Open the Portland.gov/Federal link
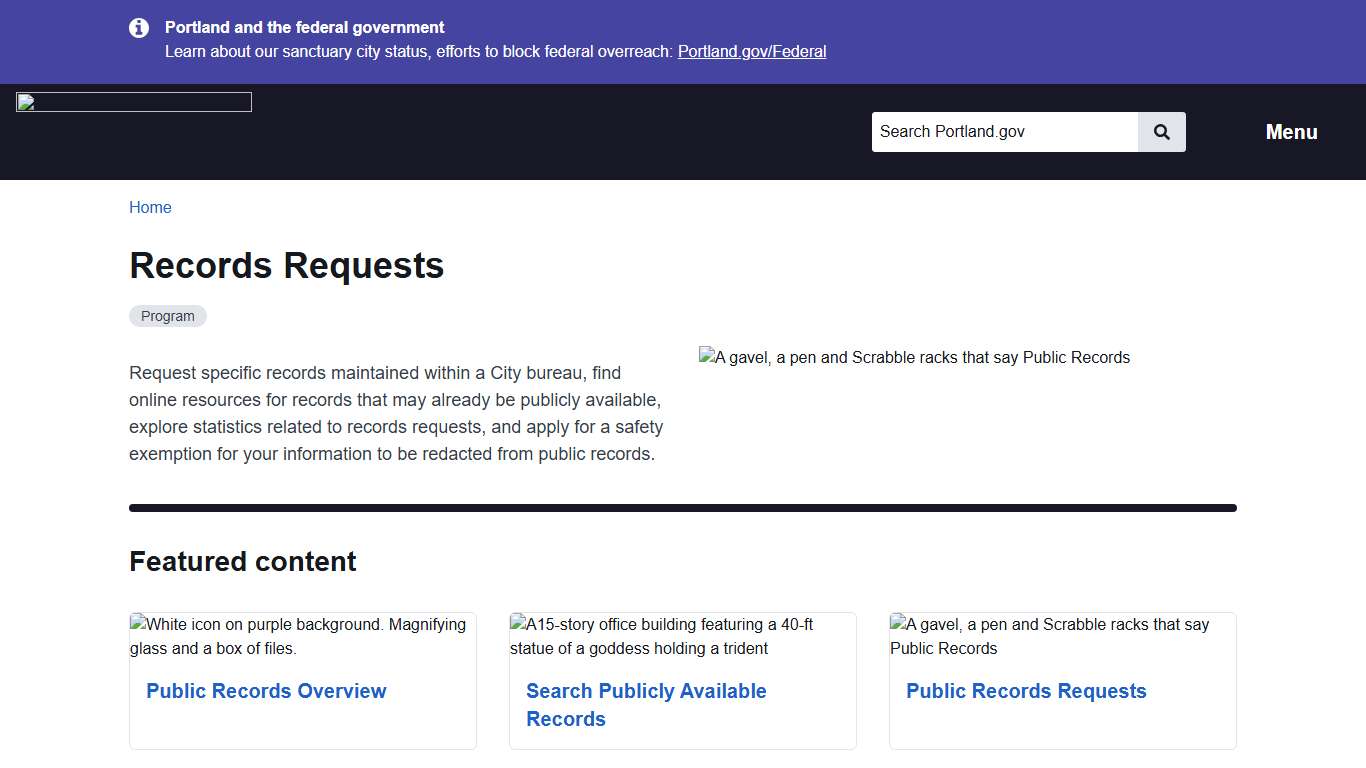Image resolution: width=1366 pixels, height=768 pixels. pyautogui.click(x=752, y=51)
